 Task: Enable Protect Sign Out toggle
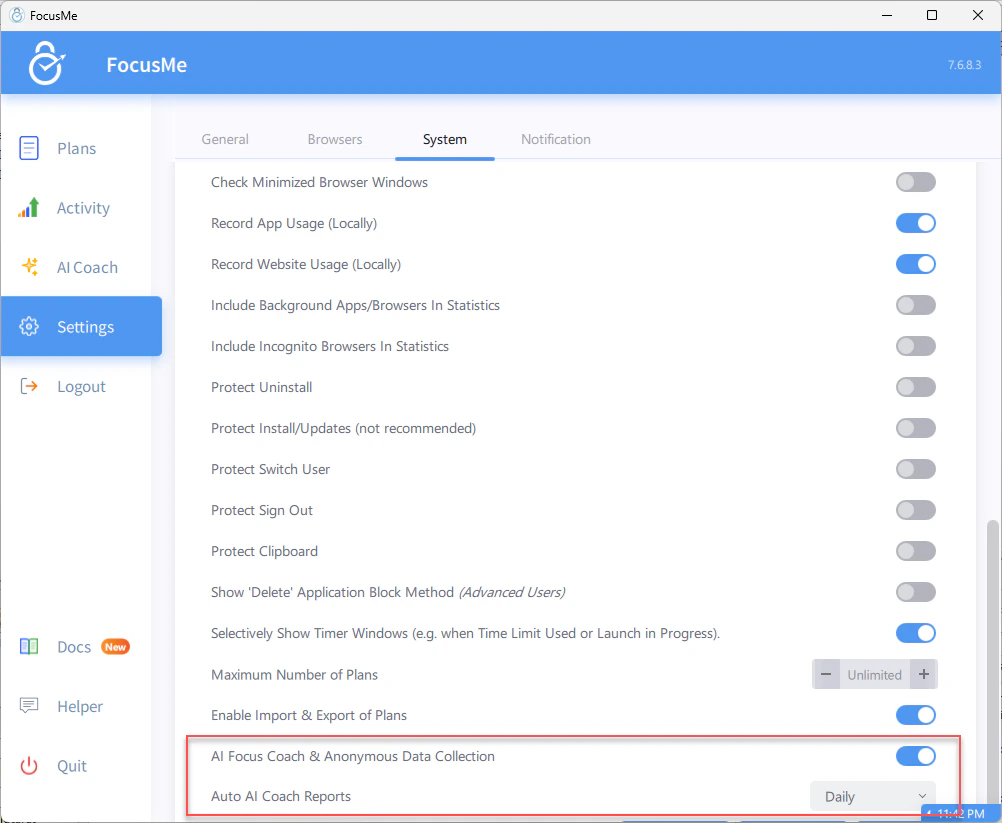(x=915, y=510)
